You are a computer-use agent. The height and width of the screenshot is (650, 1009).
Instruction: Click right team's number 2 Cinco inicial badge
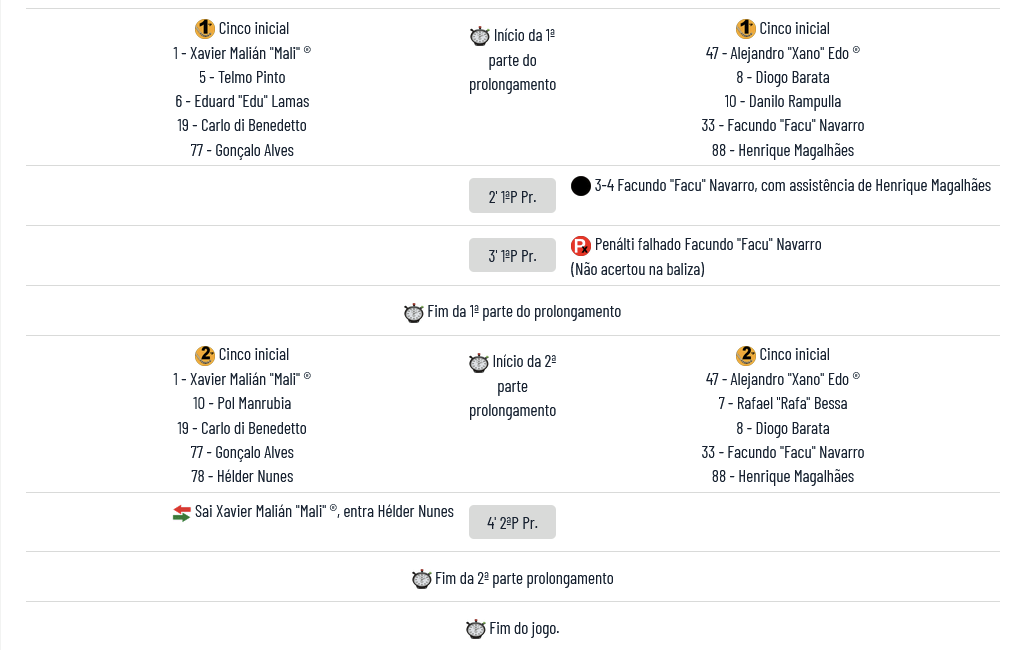(x=746, y=355)
